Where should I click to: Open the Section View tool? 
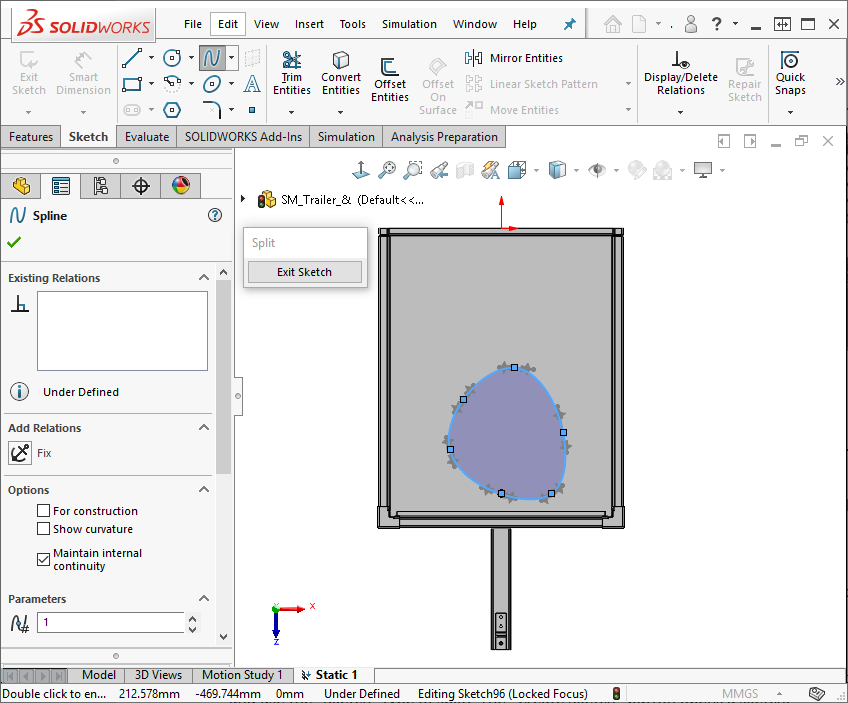click(465, 170)
